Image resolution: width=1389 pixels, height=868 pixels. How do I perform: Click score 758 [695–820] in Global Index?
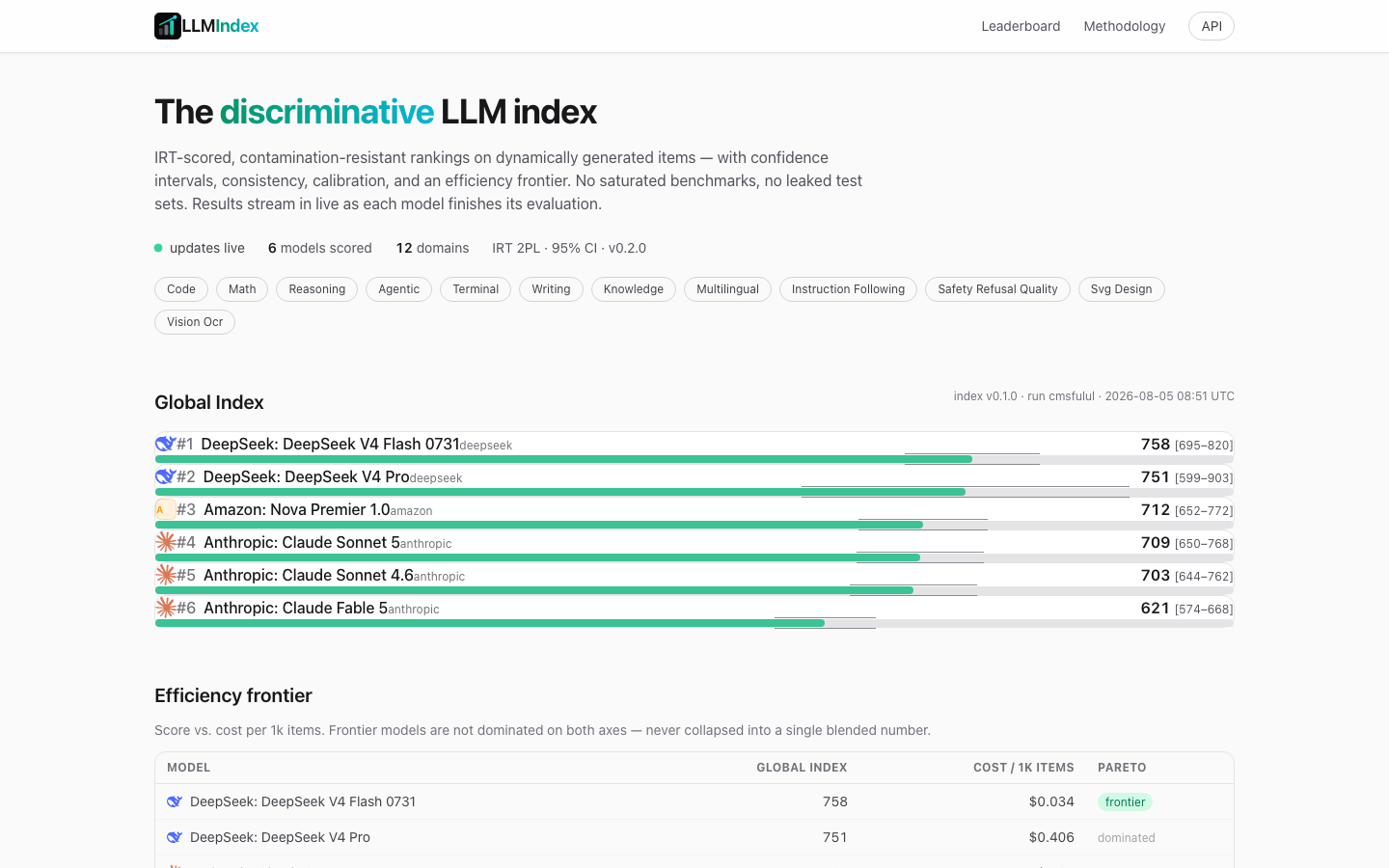point(1186,445)
